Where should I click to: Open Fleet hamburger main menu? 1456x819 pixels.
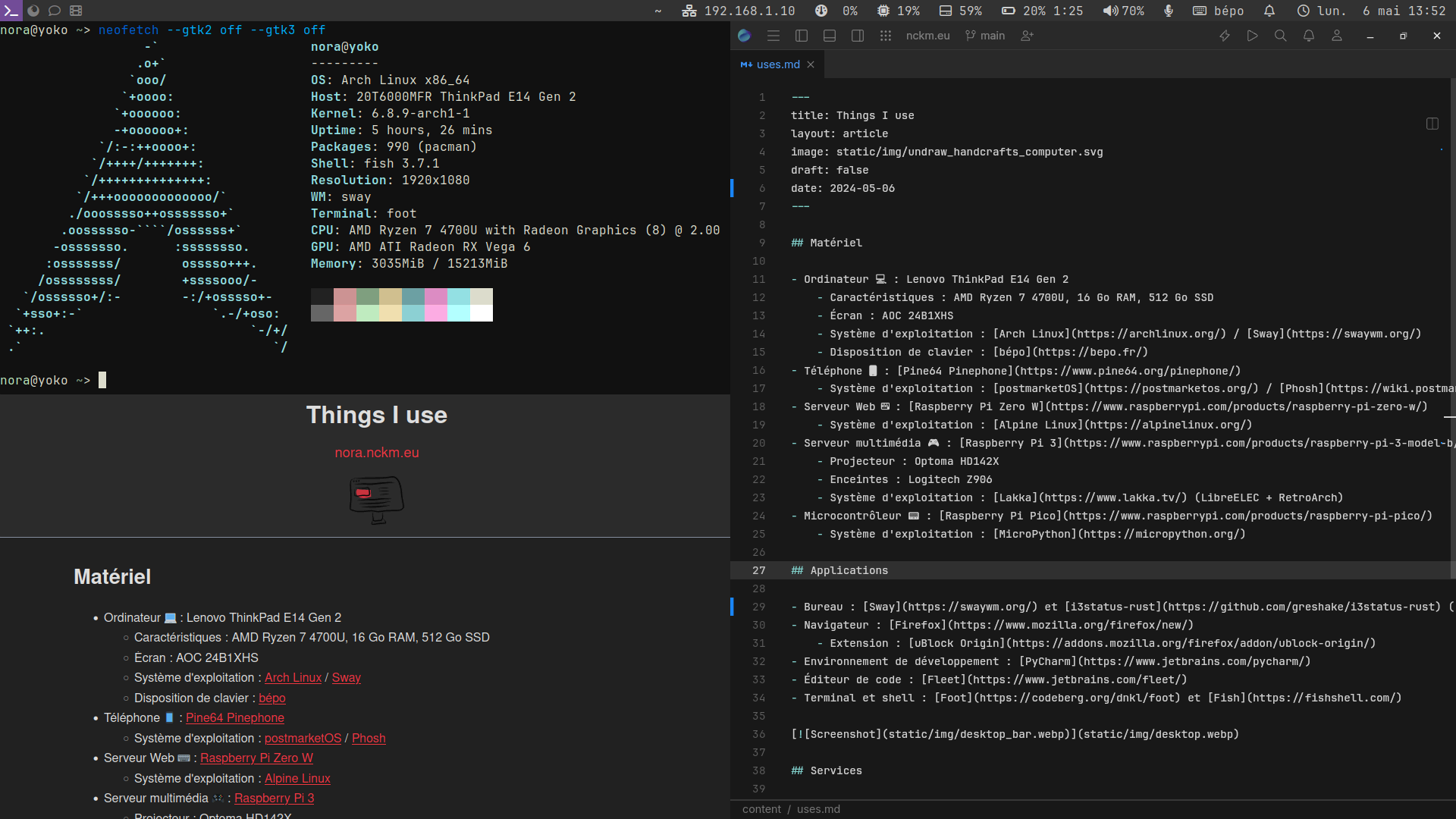point(773,36)
